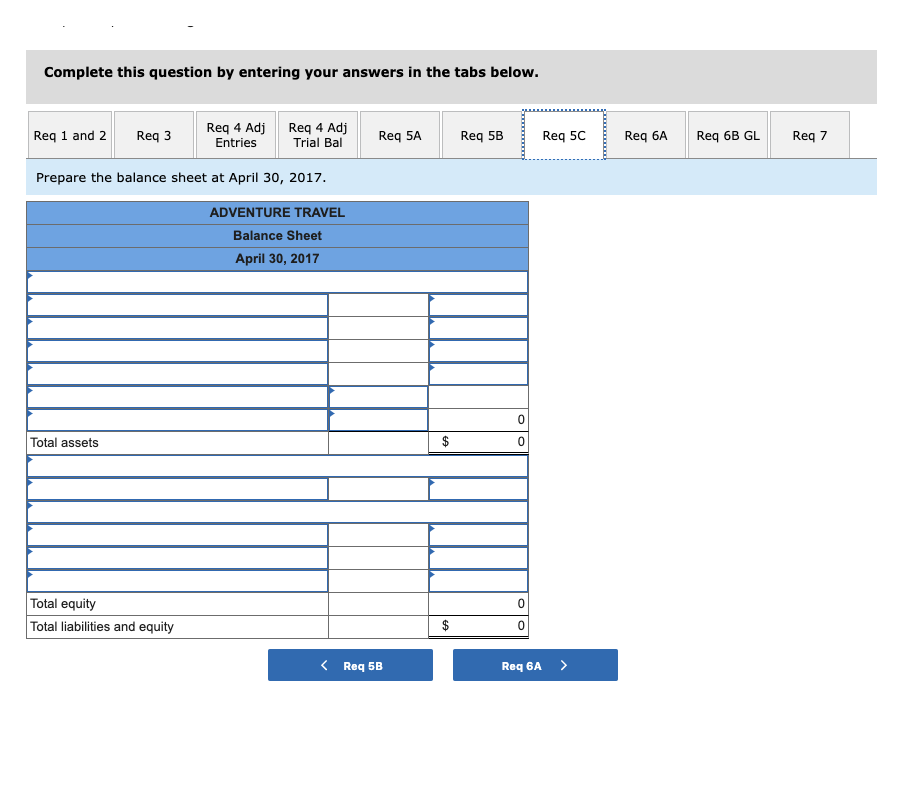The width and height of the screenshot is (900, 806).
Task: Click the Req 5B back navigation button
Action: coord(350,664)
